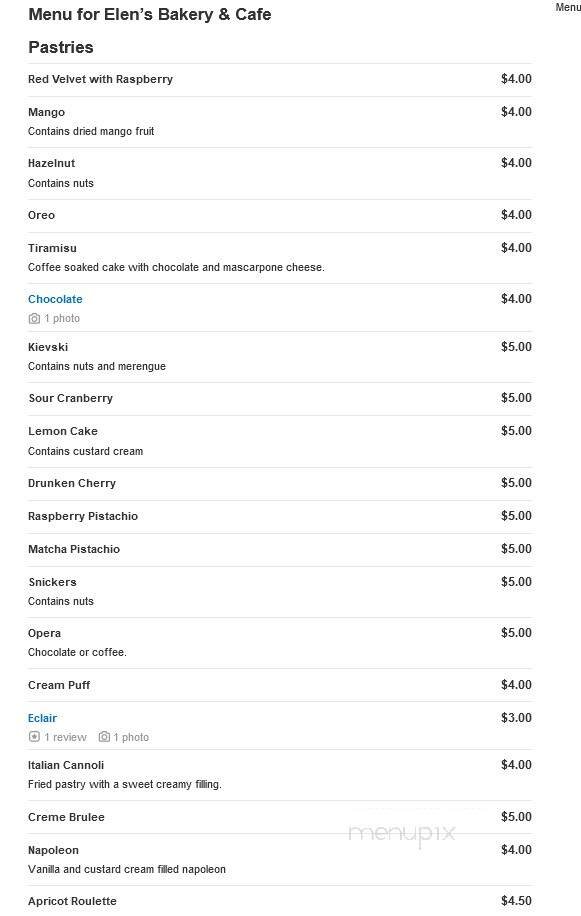This screenshot has width=581, height=916.
Task: Click the $3.00 price next to Eclair
Action: 517,717
